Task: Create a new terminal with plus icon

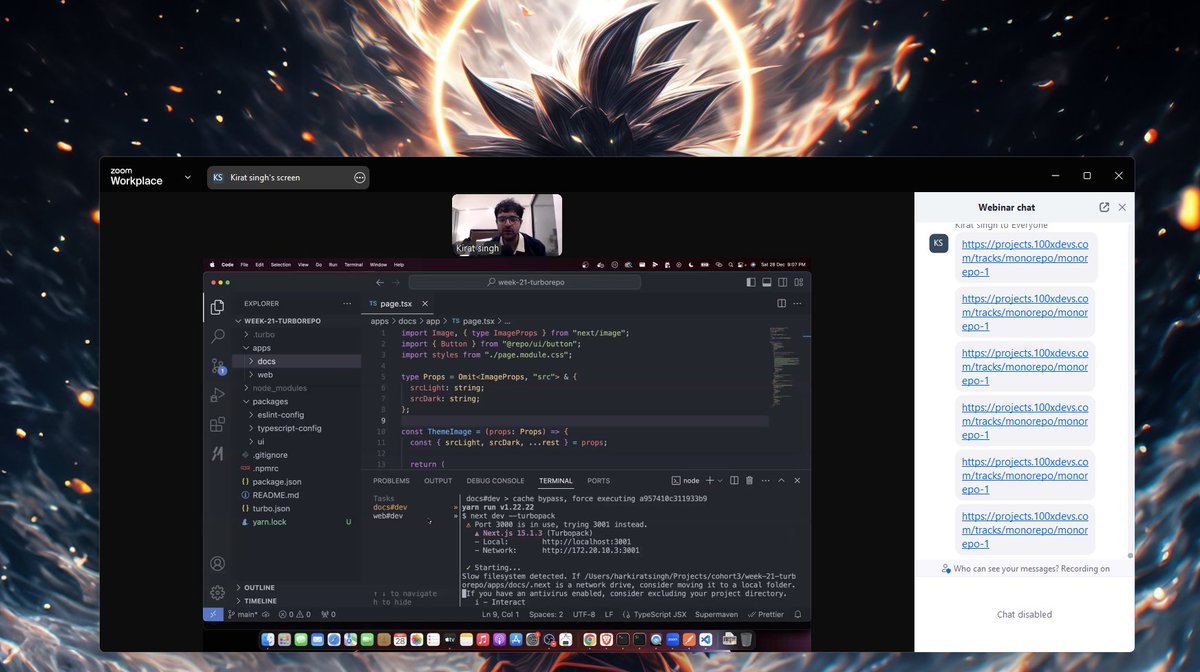Action: (710, 480)
